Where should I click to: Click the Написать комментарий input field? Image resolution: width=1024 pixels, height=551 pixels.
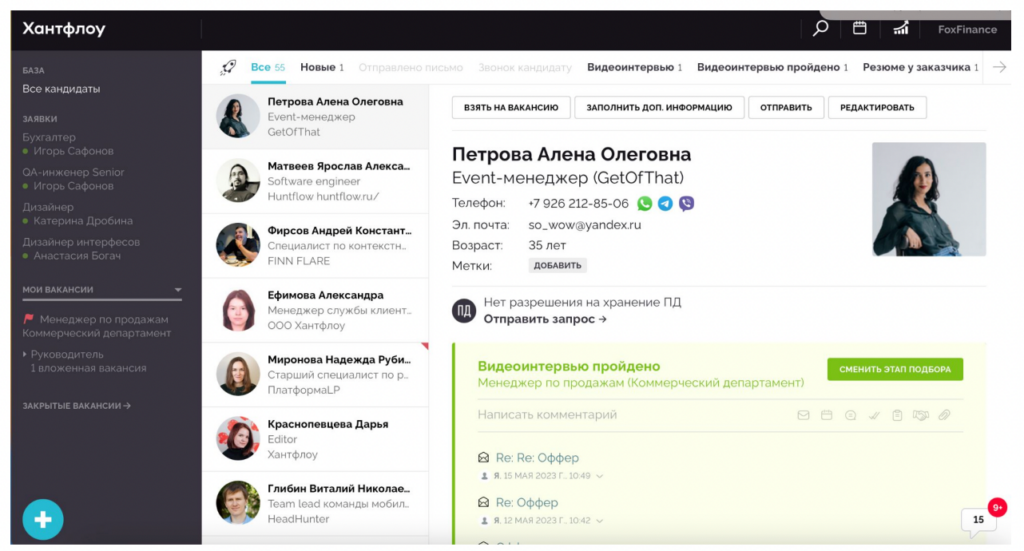click(x=600, y=415)
